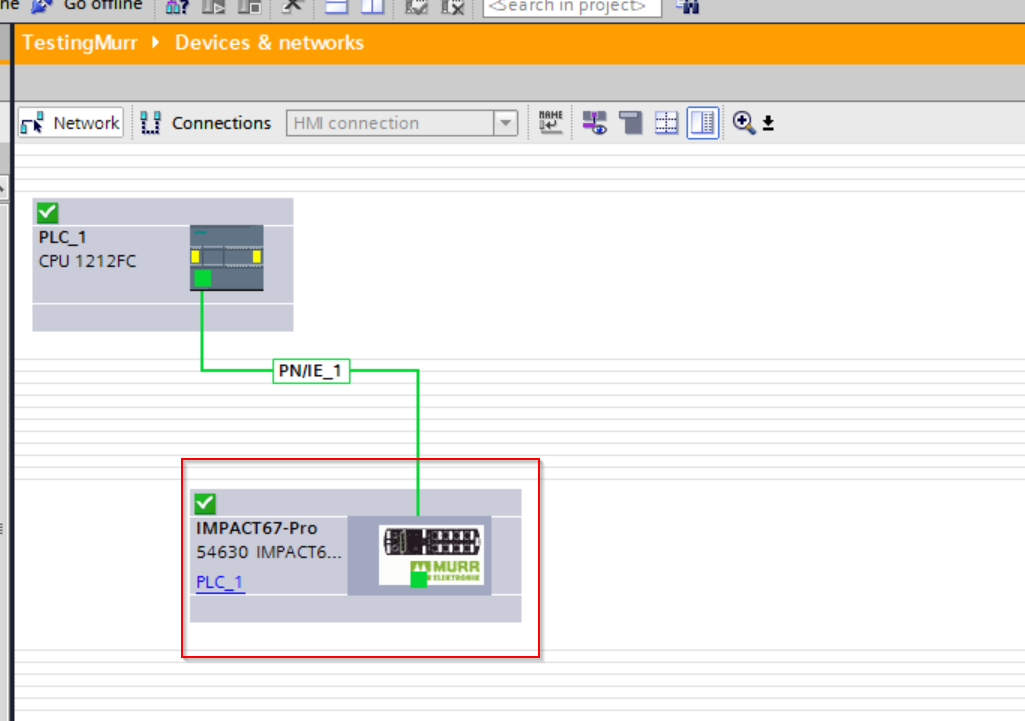Select the 54630 IMPACT6... type text

pyautogui.click(x=269, y=552)
